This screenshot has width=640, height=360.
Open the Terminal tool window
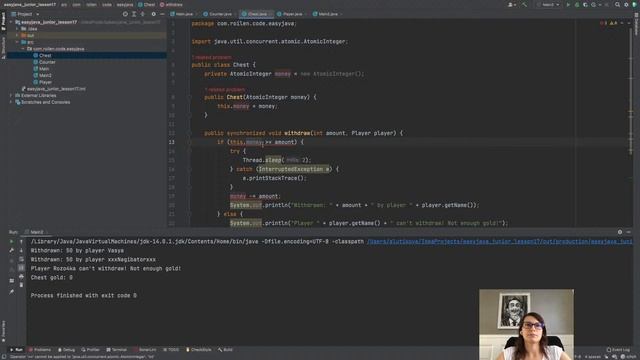click(x=117, y=350)
